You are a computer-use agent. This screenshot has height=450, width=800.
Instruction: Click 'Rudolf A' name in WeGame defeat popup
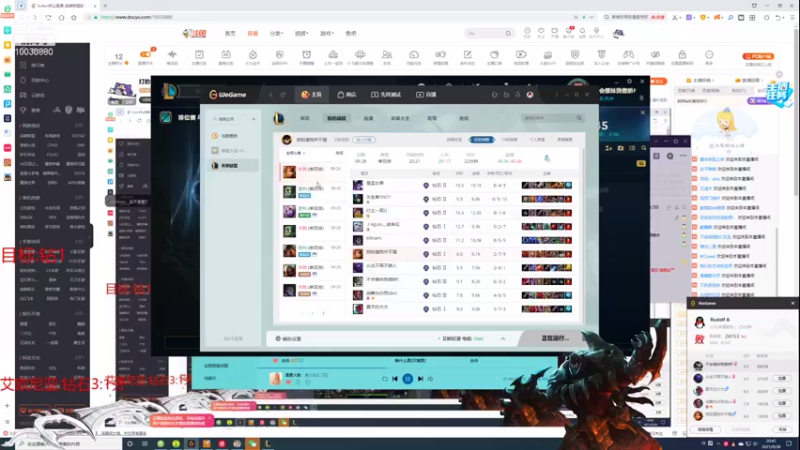(x=720, y=319)
